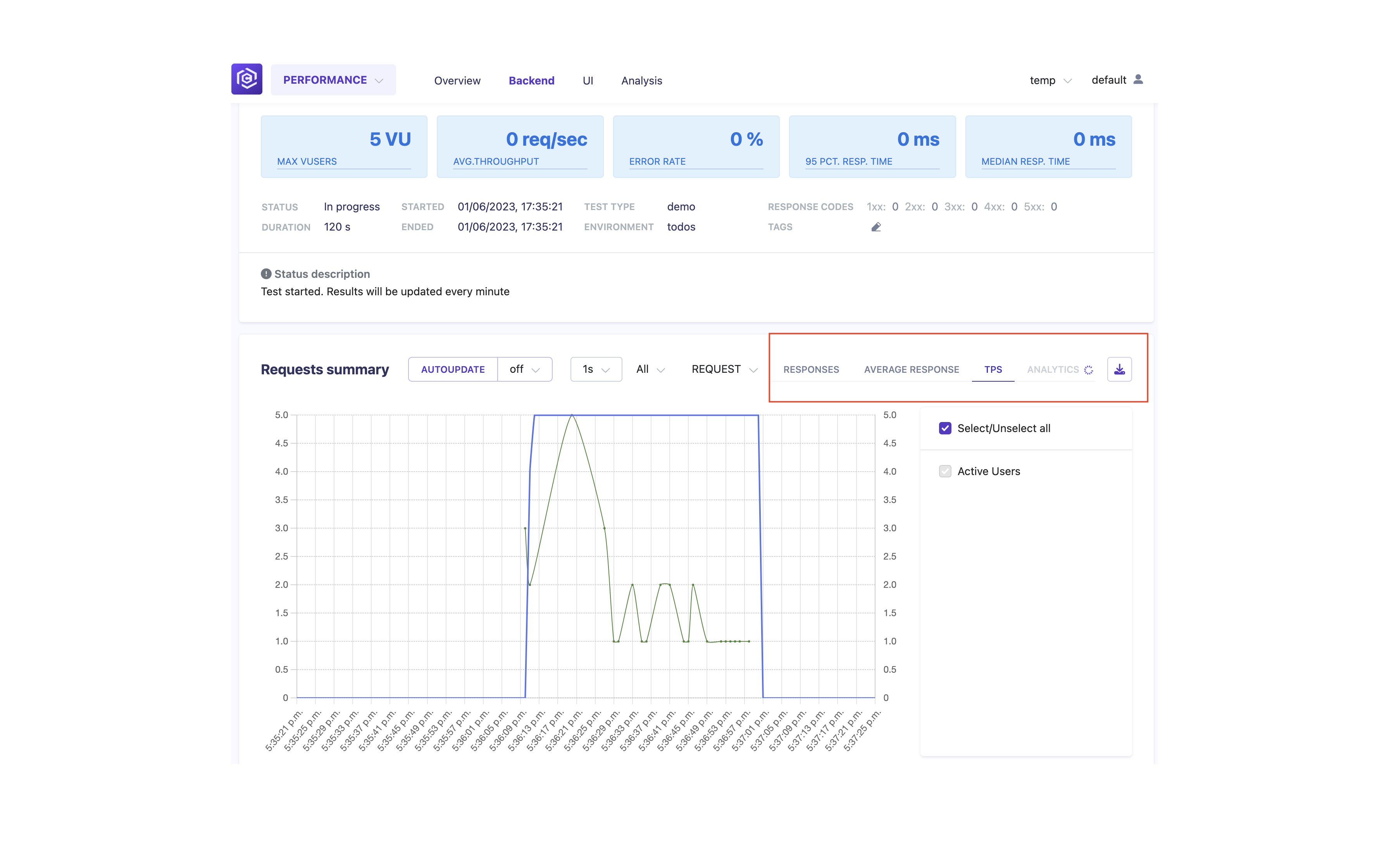Click the default user profile icon
This screenshot has height=868, width=1389.
coord(1138,79)
